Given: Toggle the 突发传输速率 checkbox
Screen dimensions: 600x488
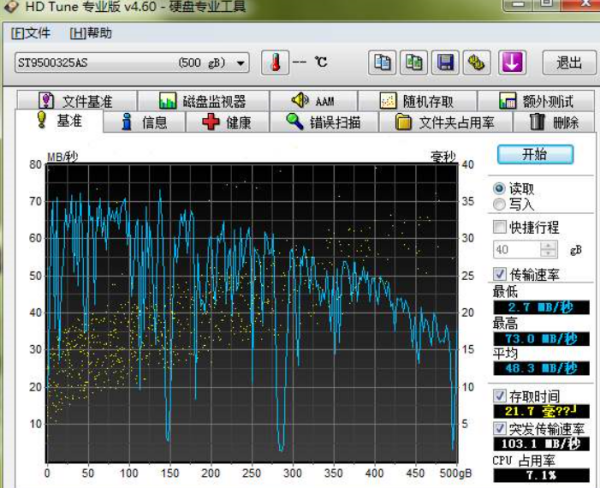Looking at the screenshot, I should coord(500,428).
